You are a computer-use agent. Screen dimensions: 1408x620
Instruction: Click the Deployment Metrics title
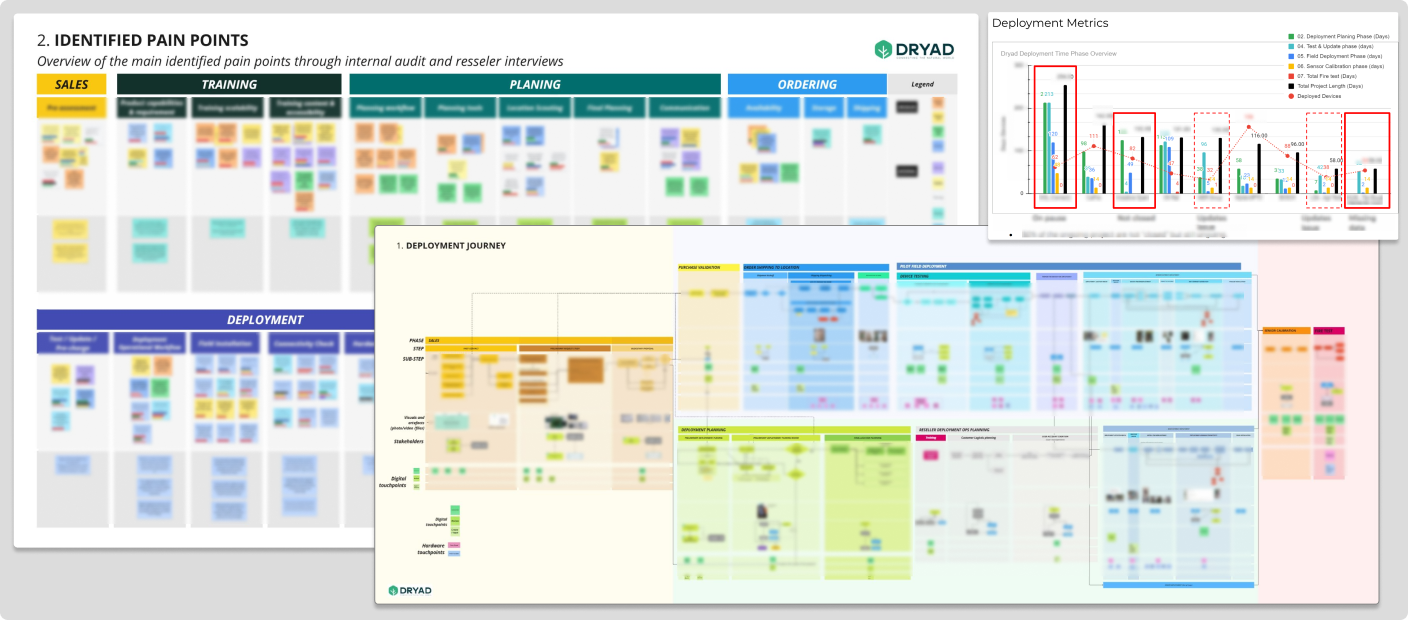(1050, 23)
